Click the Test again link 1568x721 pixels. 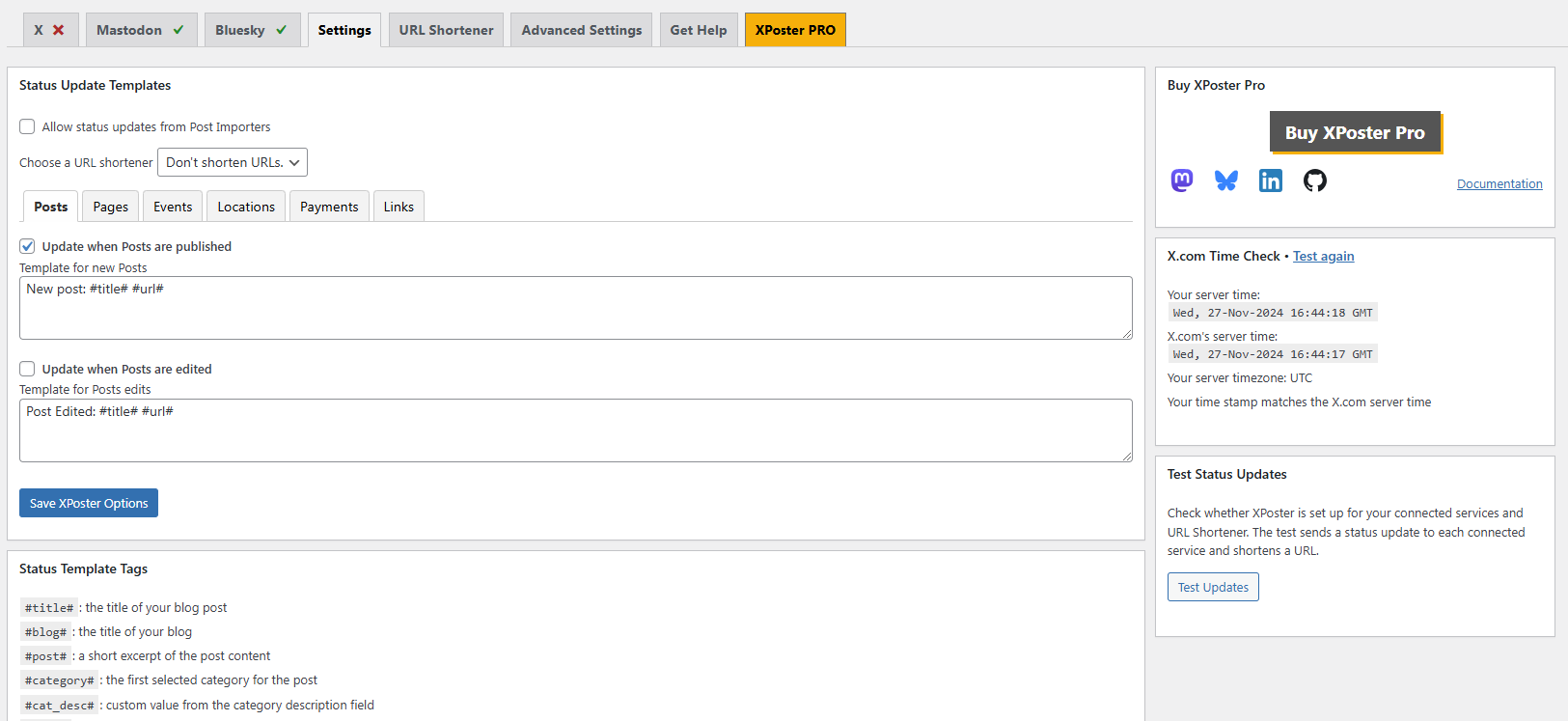tap(1323, 256)
